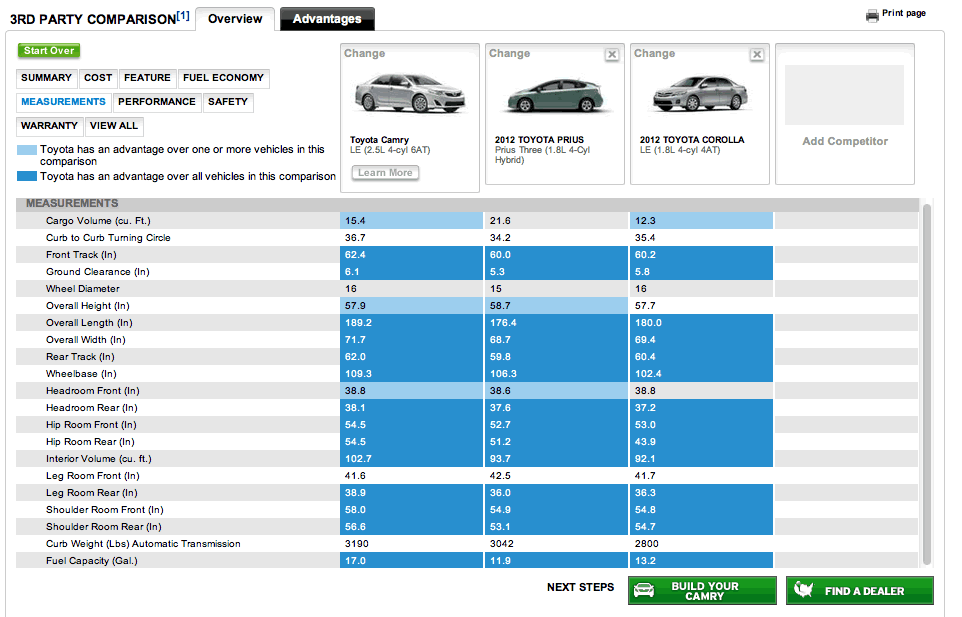Click the 2012 TOYOTA PRIUS model name
The width and height of the screenshot is (962, 617).
pos(539,140)
